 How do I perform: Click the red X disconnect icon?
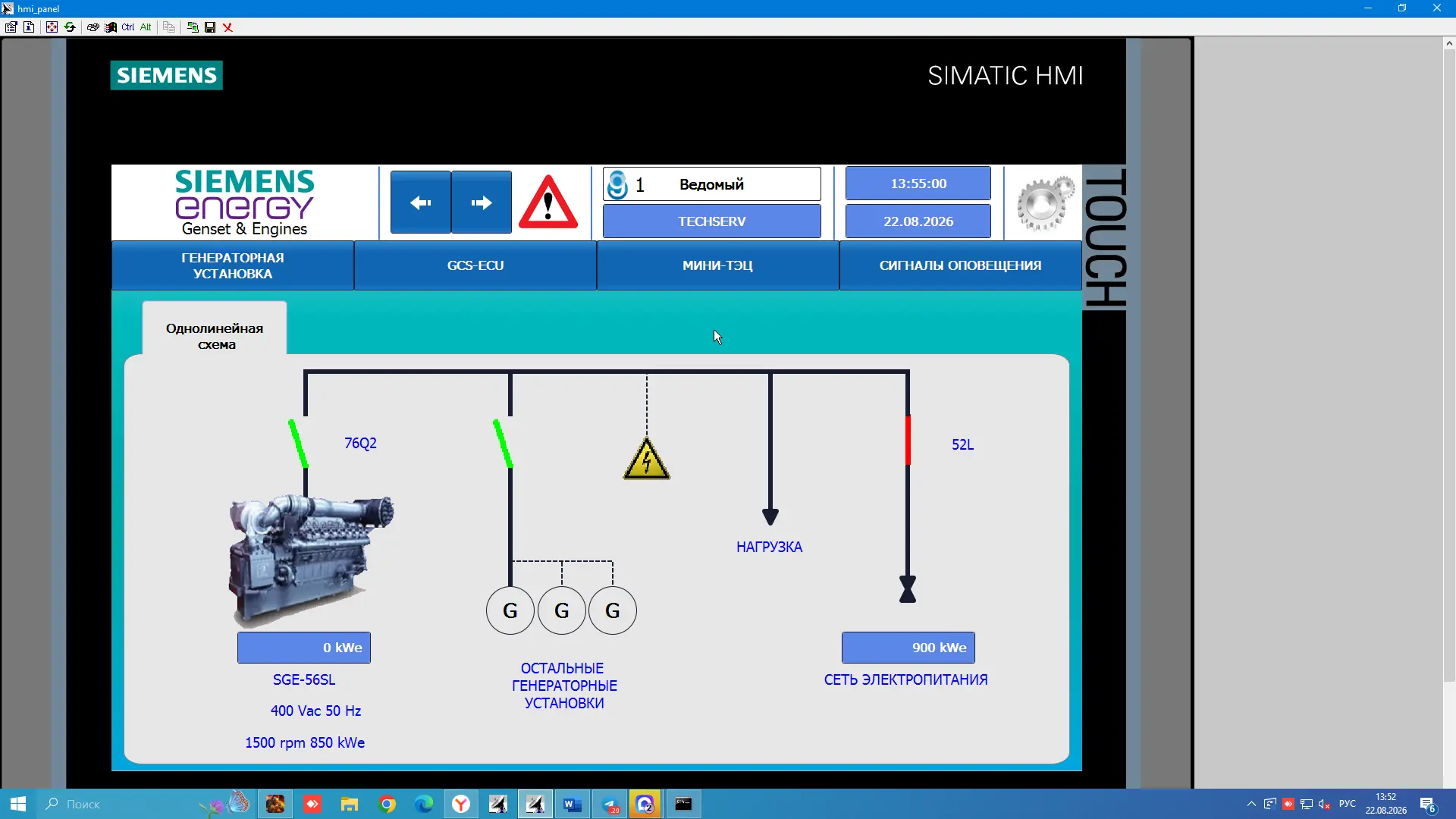point(227,27)
